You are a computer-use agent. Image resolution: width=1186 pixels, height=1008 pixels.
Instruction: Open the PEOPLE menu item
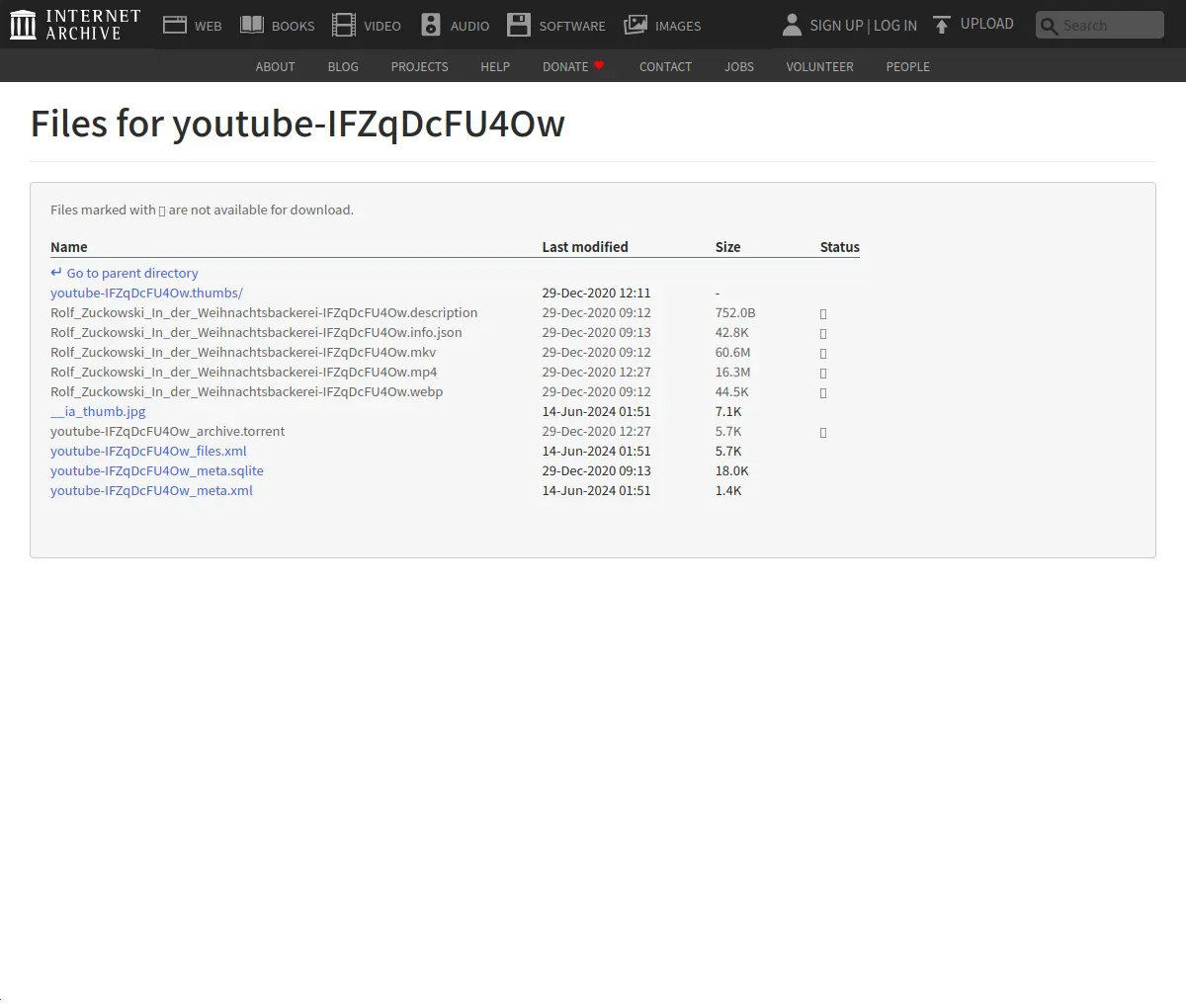pyautogui.click(x=907, y=66)
